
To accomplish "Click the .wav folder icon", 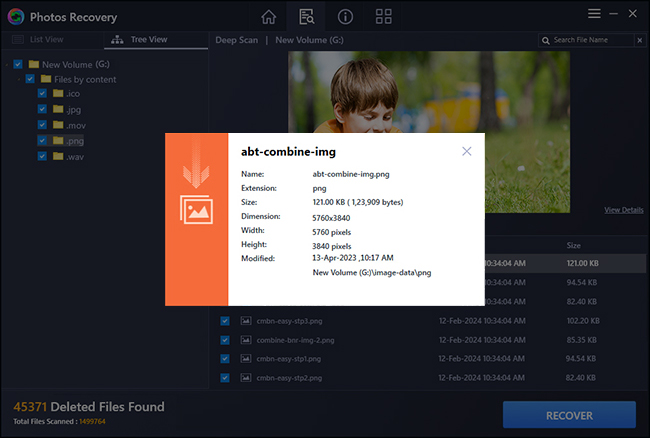I will pyautogui.click(x=58, y=156).
